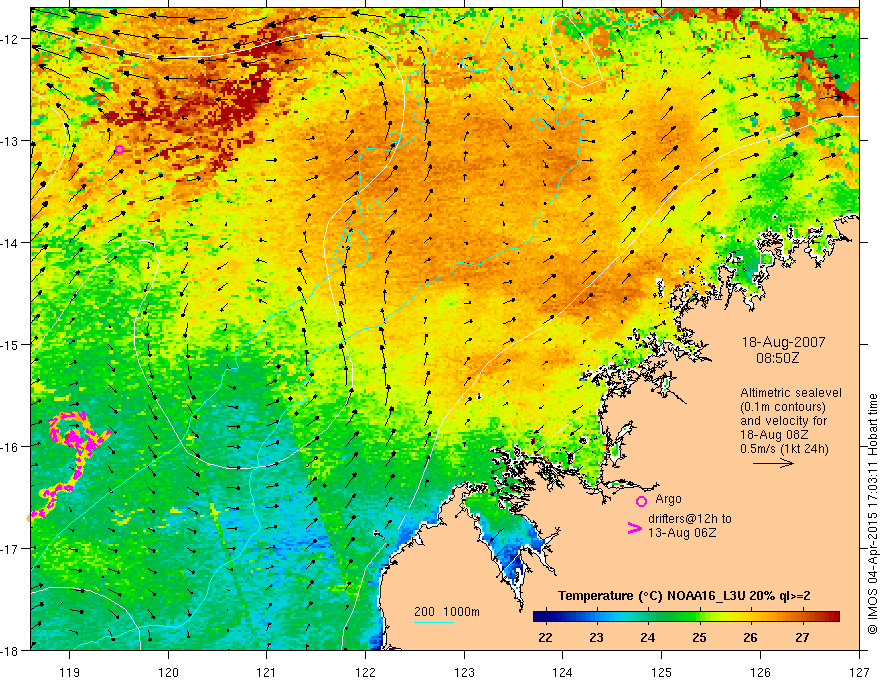Click the latitude axis label -14
The image size is (880, 680).
pos(11,243)
